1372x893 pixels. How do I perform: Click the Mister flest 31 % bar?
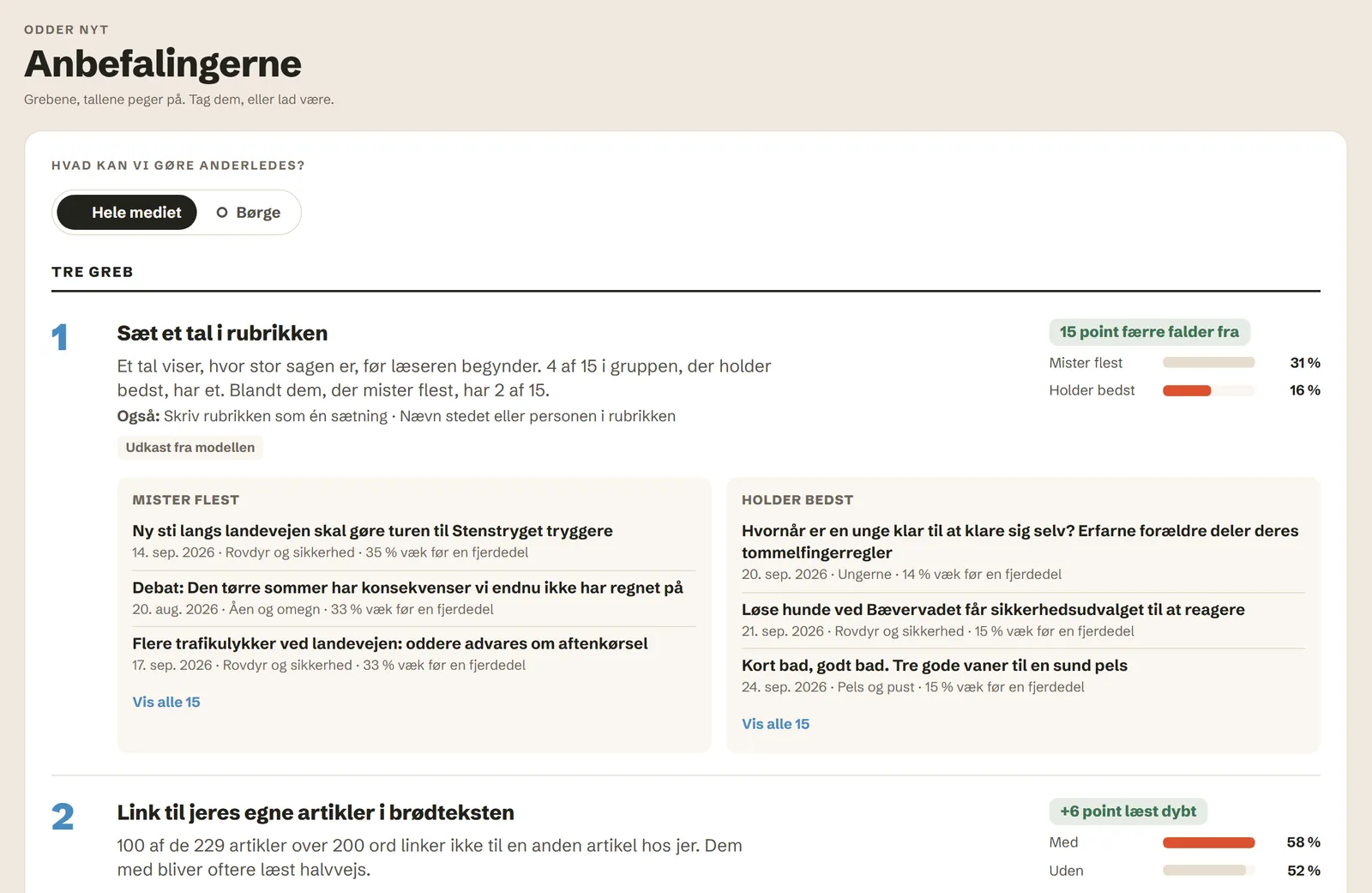coord(1208,363)
